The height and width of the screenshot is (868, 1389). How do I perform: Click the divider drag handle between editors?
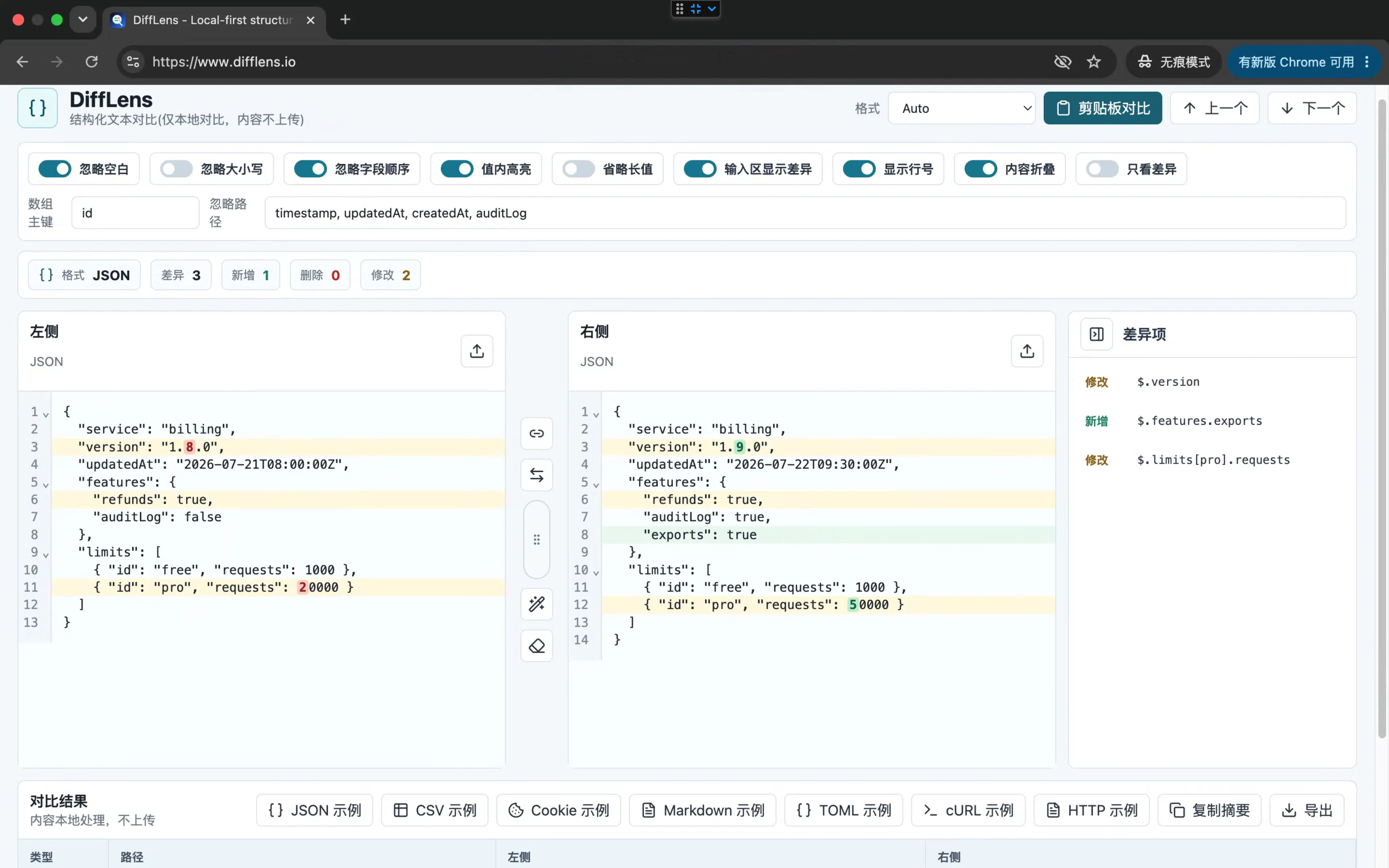537,540
